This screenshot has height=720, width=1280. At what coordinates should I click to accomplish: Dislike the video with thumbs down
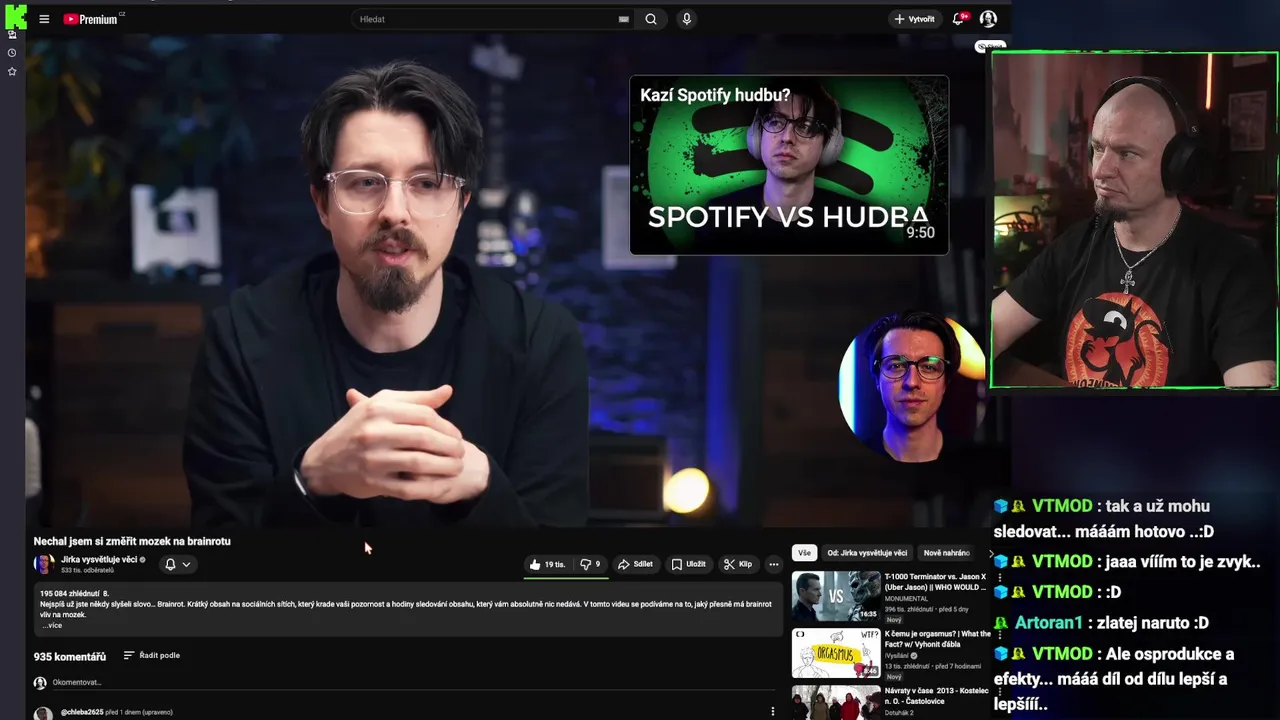[590, 564]
